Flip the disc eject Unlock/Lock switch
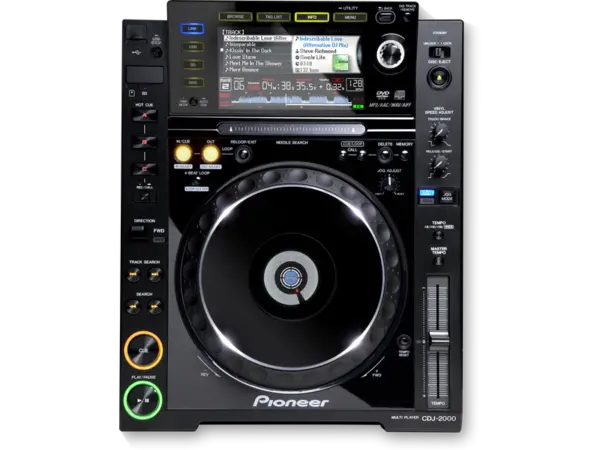Screen dimensions: 600x450 click(x=439, y=52)
